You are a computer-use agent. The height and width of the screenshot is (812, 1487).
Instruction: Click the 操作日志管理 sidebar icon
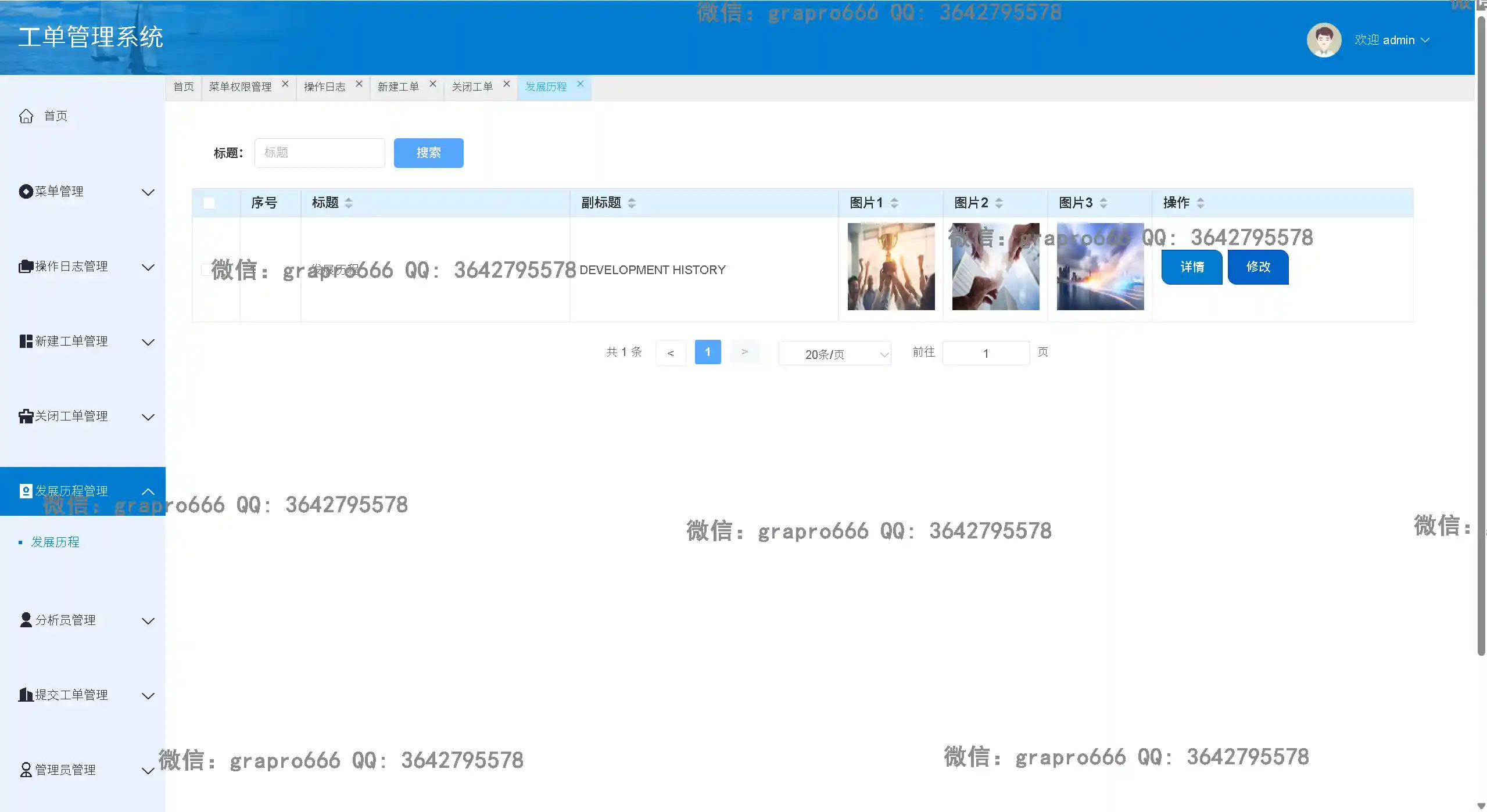coord(25,266)
